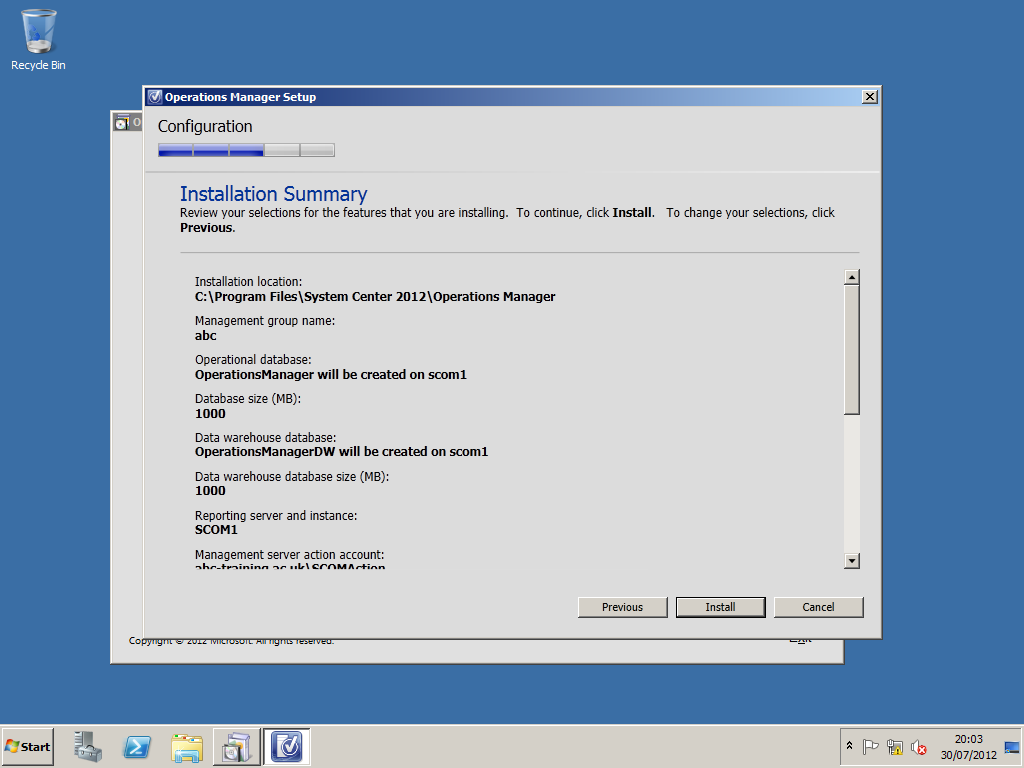Viewport: 1024px width, 768px height.
Task: Launch Server Manager from the taskbar
Action: click(88, 746)
